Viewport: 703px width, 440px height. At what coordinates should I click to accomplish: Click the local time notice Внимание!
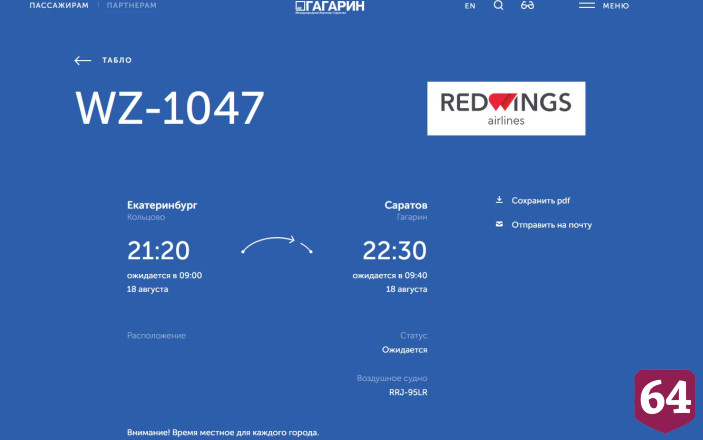[x=223, y=433]
